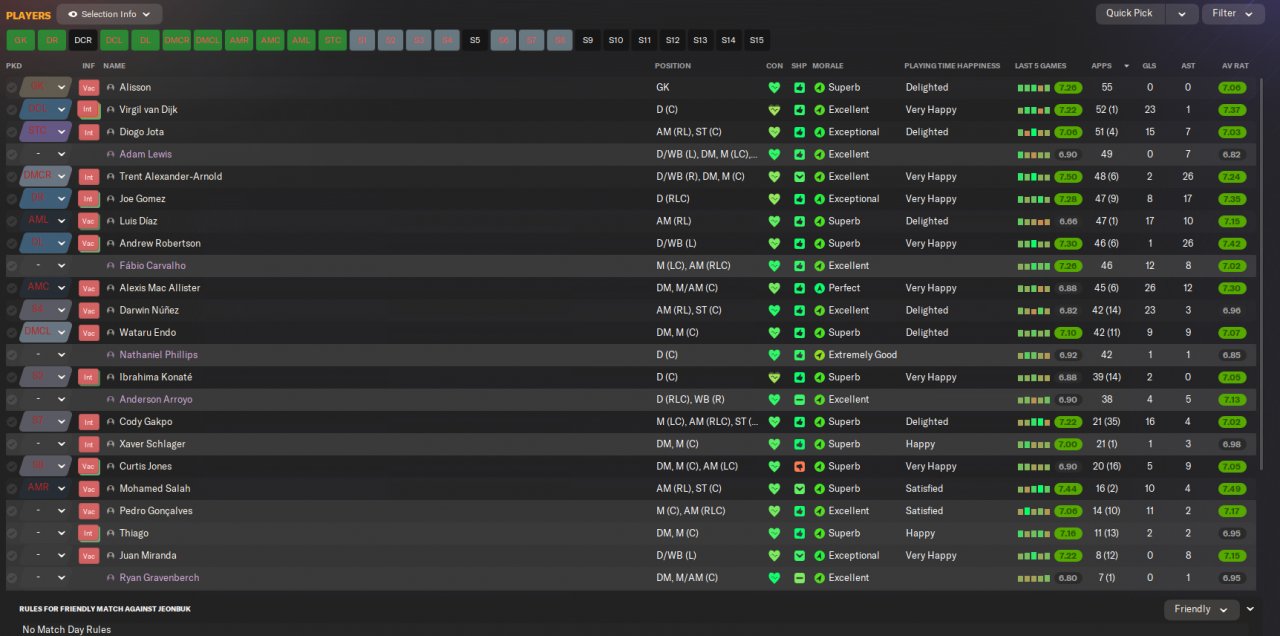
Task: Click Trent Alexander-Arnold's 7.50 last game rating pill
Action: pos(1068,177)
